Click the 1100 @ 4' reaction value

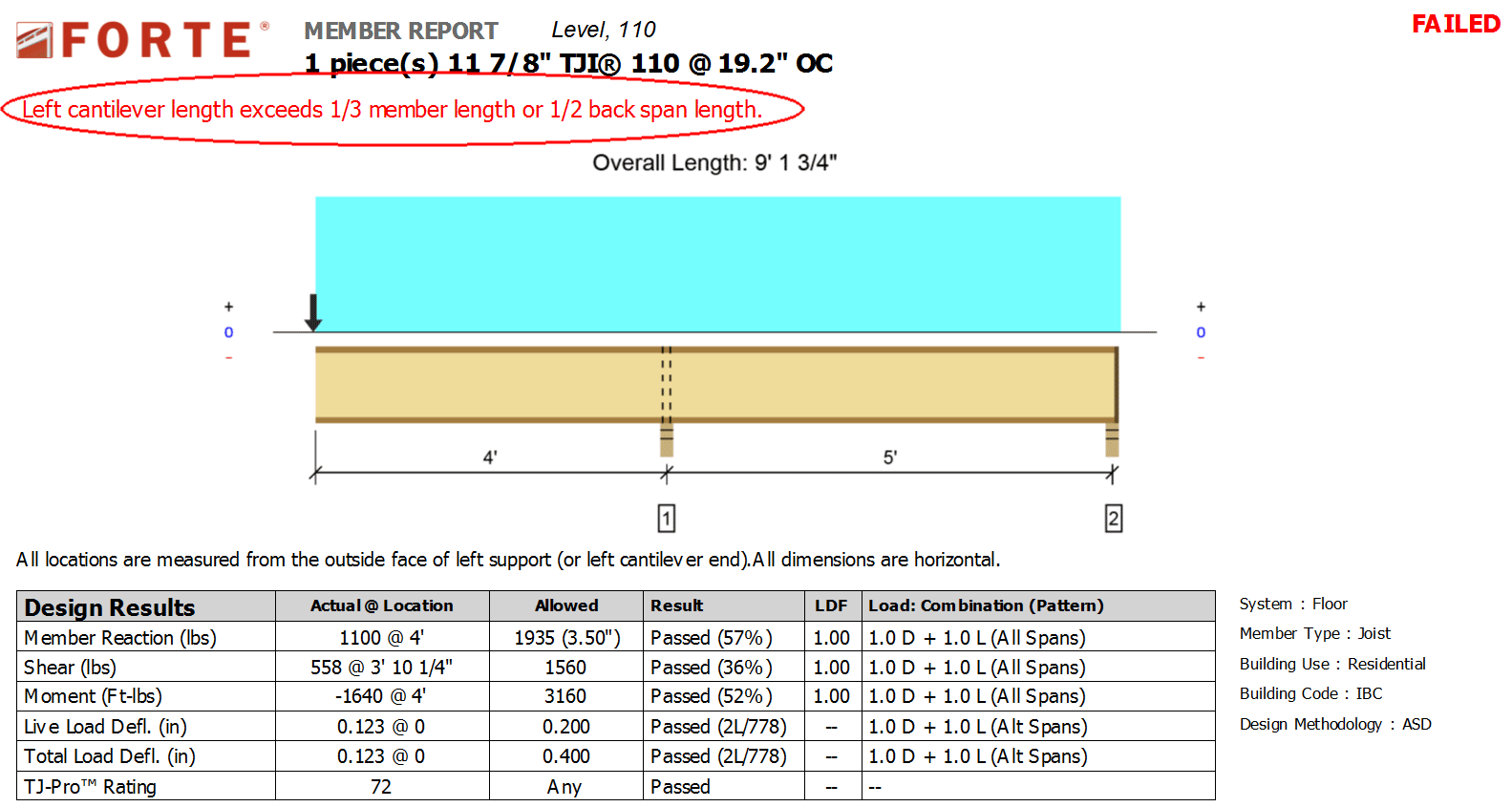point(381,638)
